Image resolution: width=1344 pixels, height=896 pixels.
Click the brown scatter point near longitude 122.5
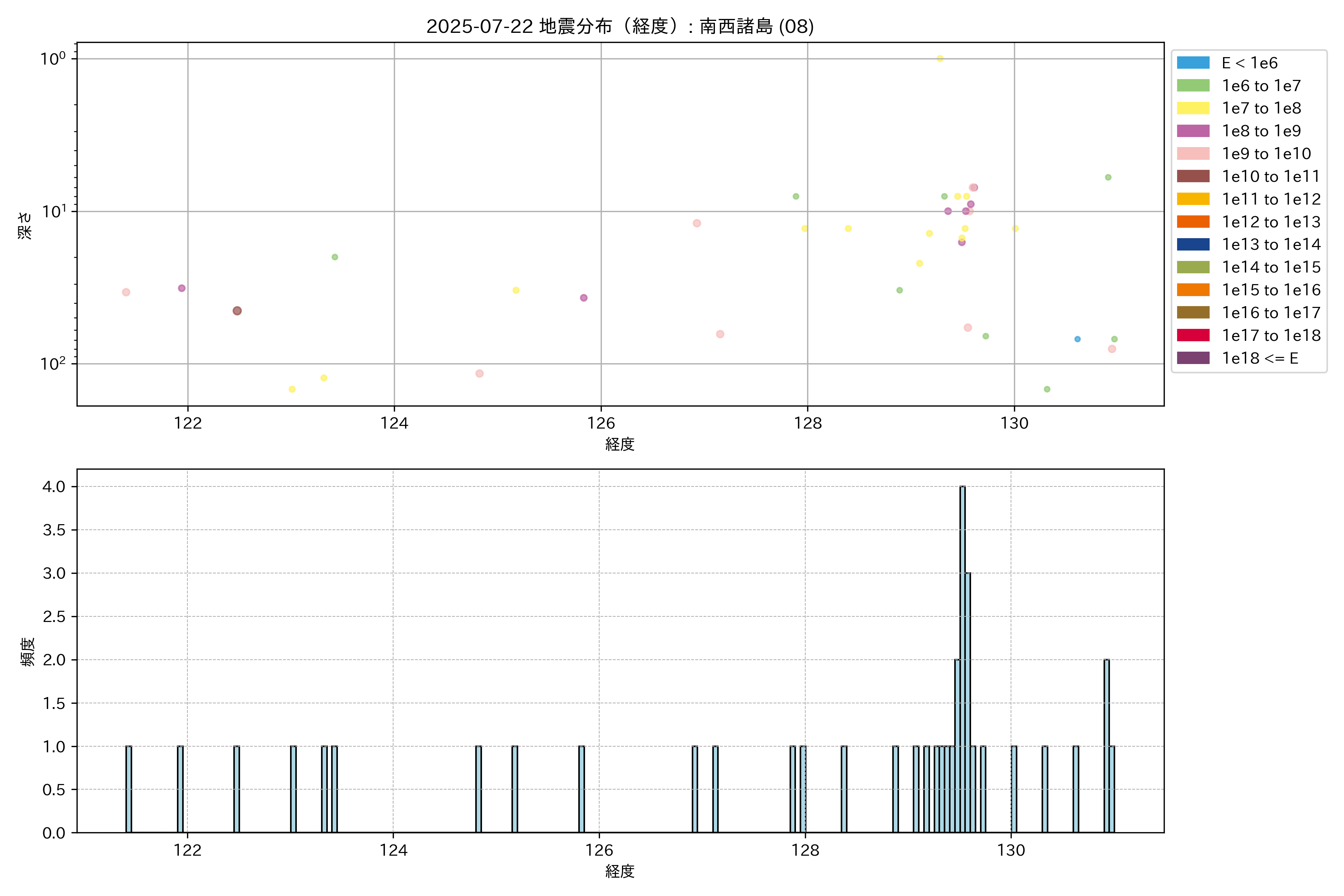click(x=237, y=311)
